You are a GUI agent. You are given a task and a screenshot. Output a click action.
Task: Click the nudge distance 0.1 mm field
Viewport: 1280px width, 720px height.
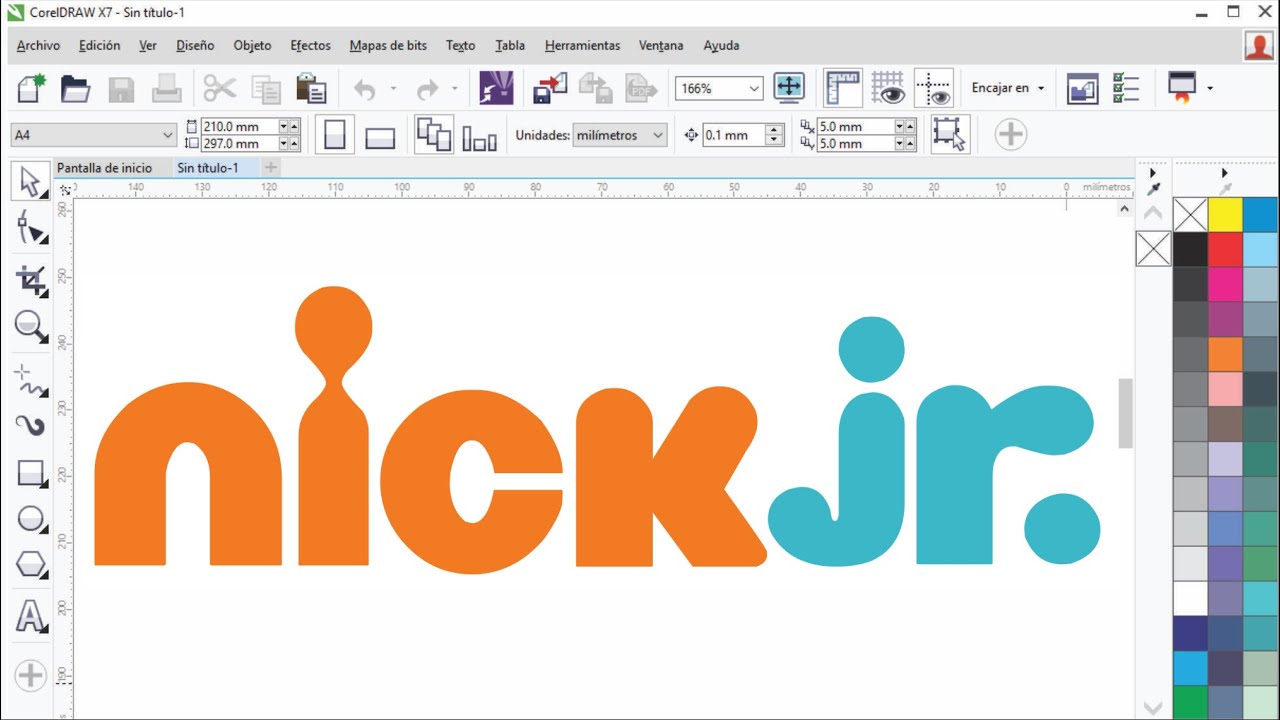point(733,135)
